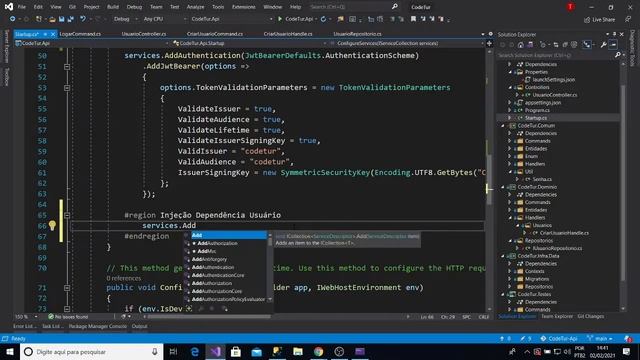The image size is (640, 360).
Task: Collapse the Controllers folder node
Action: pyautogui.click(x=510, y=87)
